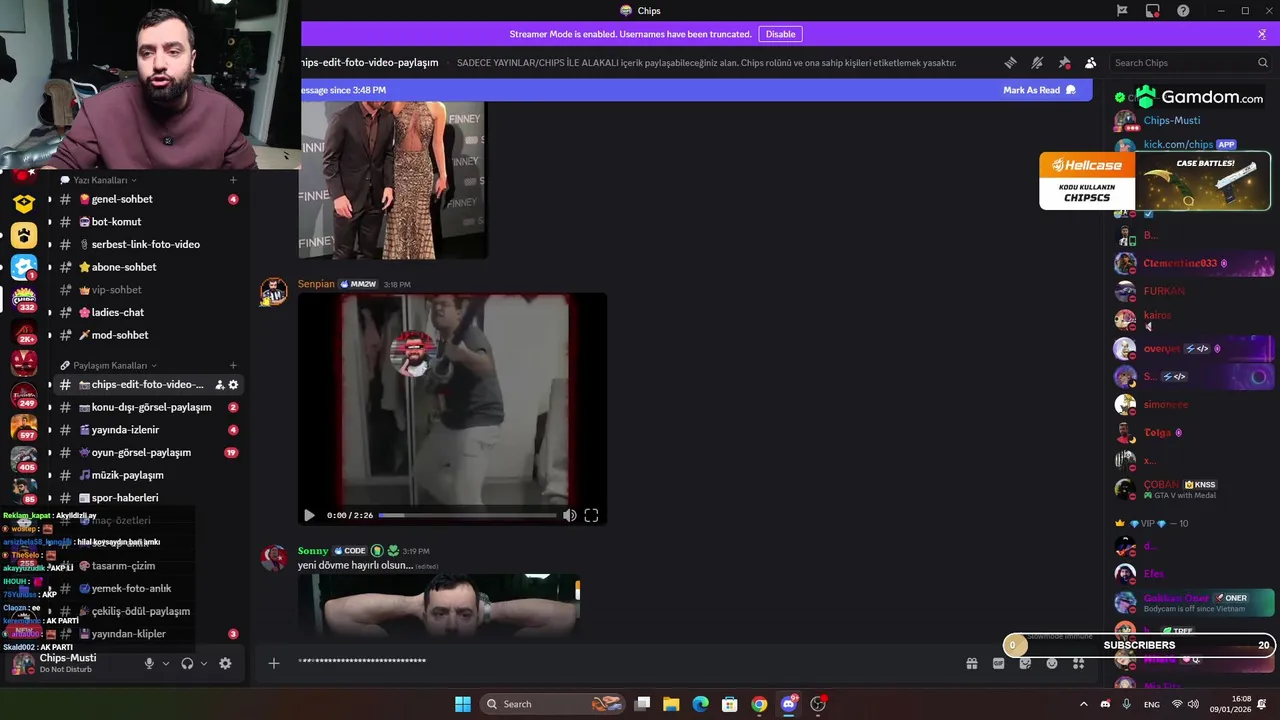Viewport: 1280px width, 720px height.
Task: Click username Sonny in chat
Action: 313,551
